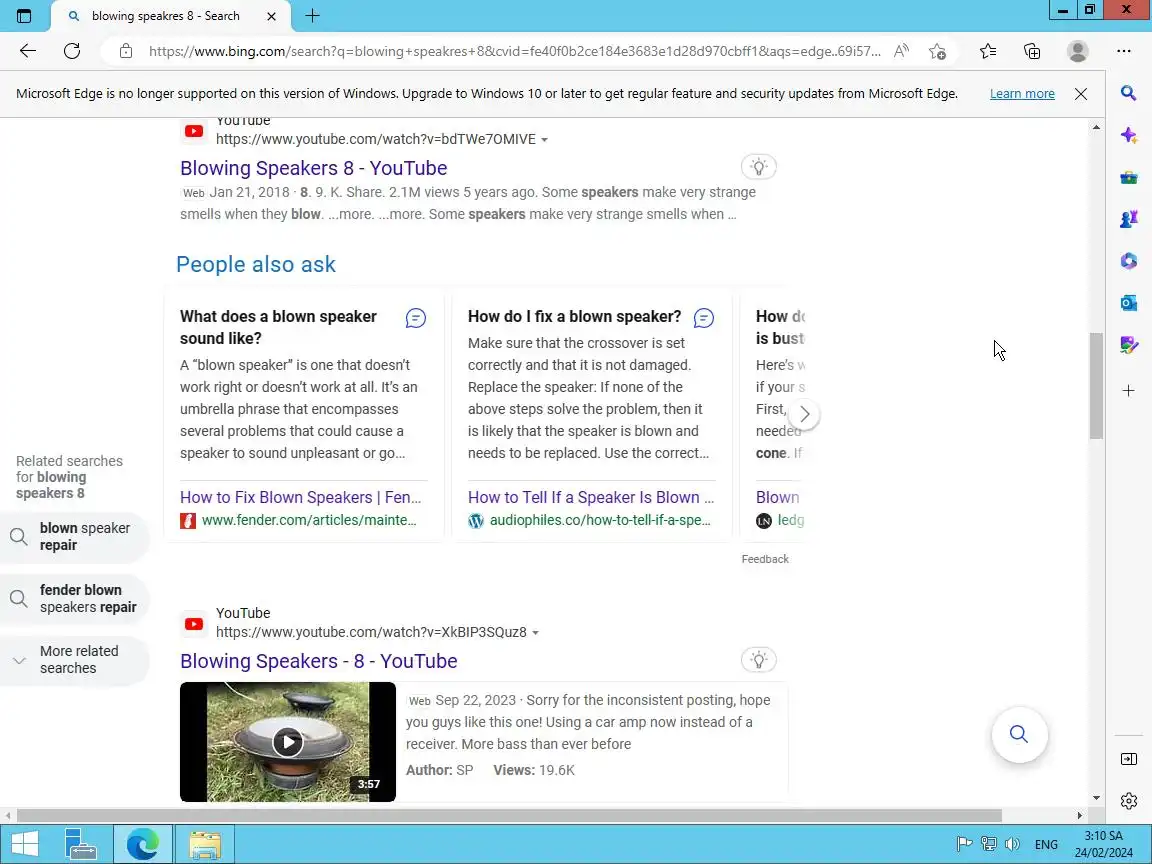This screenshot has height=864, width=1152.
Task: Open sidebar Tools briefcase icon
Action: 1129,178
